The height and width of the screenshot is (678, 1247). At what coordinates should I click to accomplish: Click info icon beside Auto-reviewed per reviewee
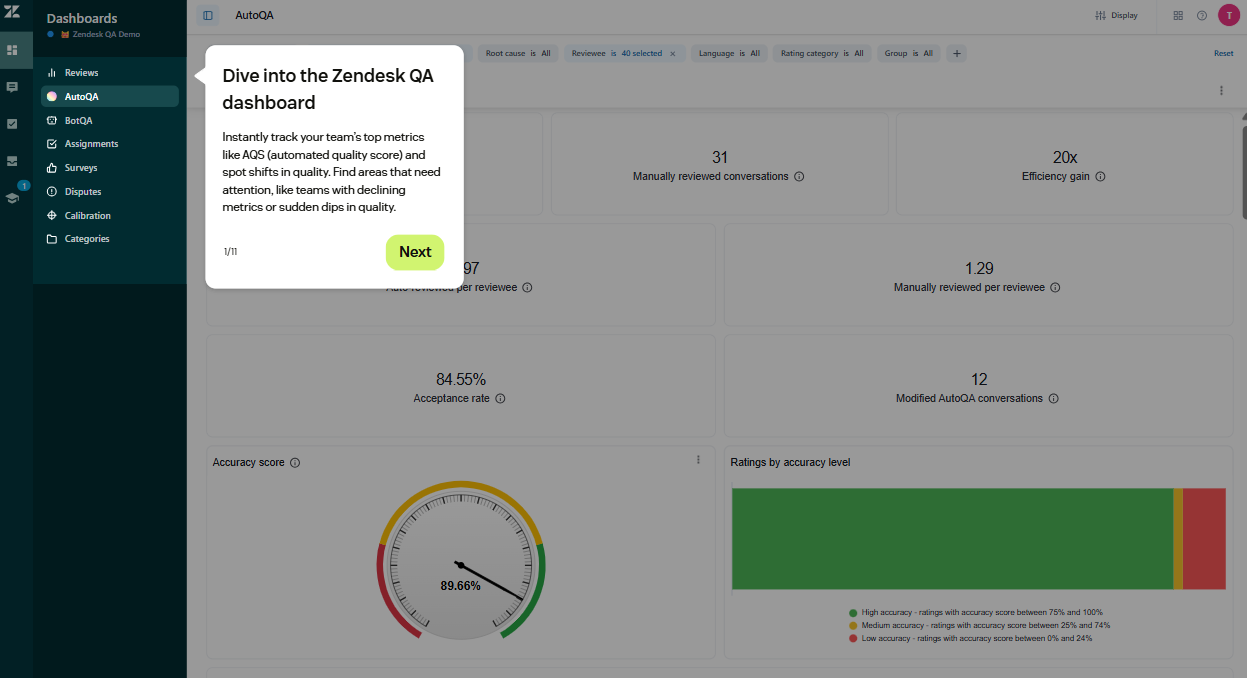pyautogui.click(x=527, y=287)
